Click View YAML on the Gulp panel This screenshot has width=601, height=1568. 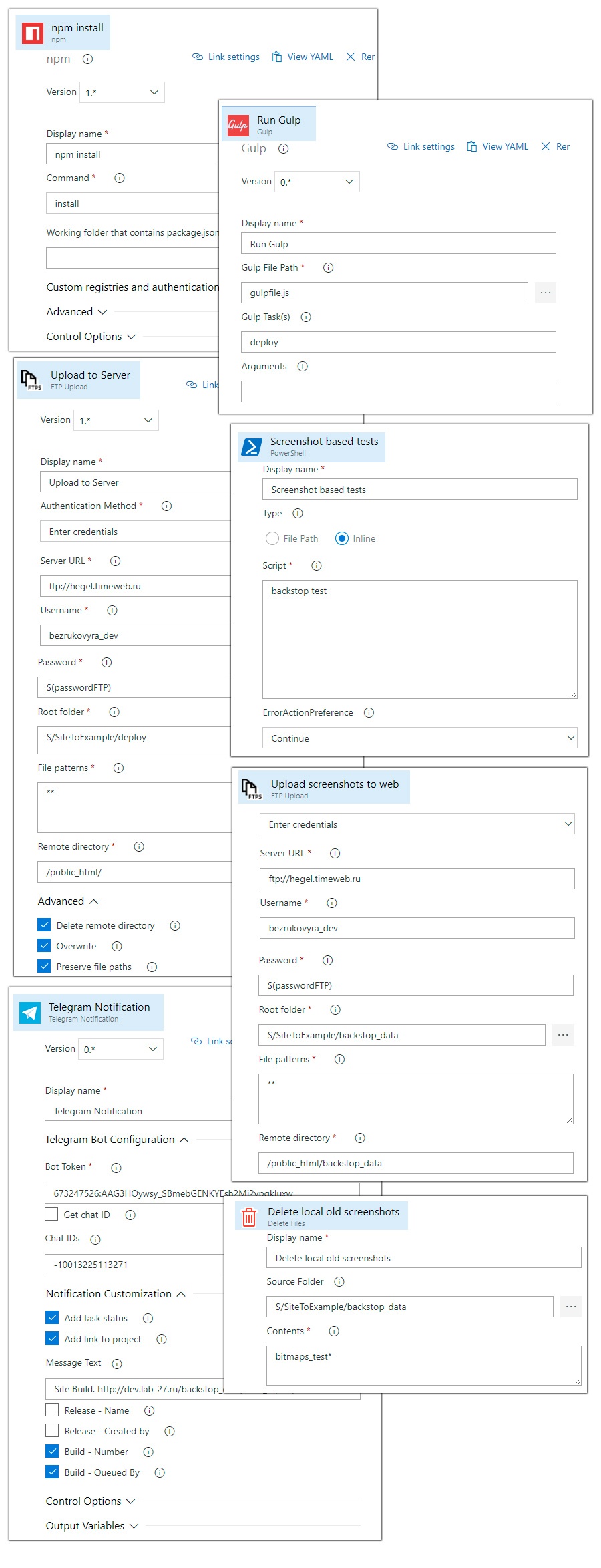497,146
